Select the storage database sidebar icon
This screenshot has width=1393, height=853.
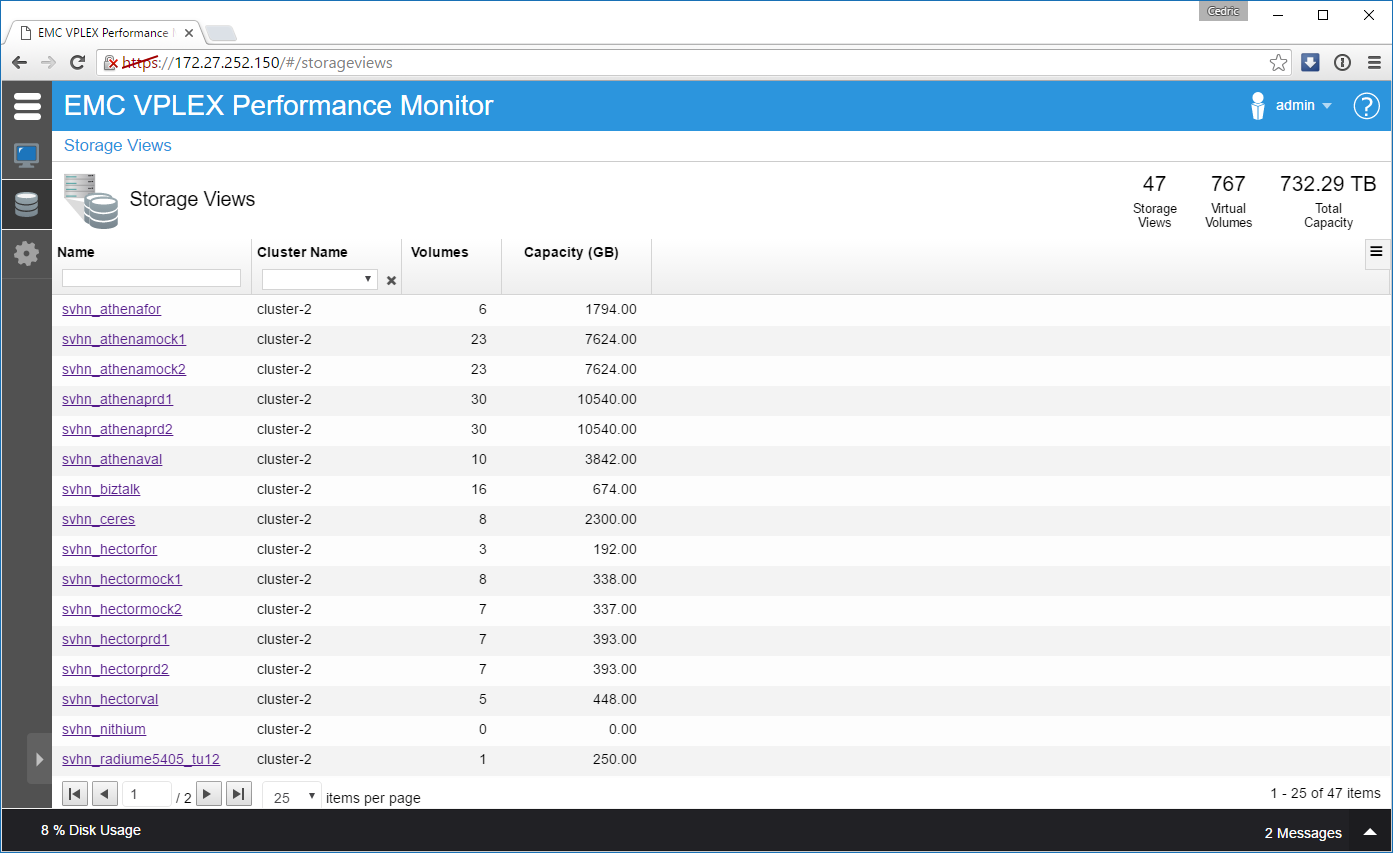[26, 204]
